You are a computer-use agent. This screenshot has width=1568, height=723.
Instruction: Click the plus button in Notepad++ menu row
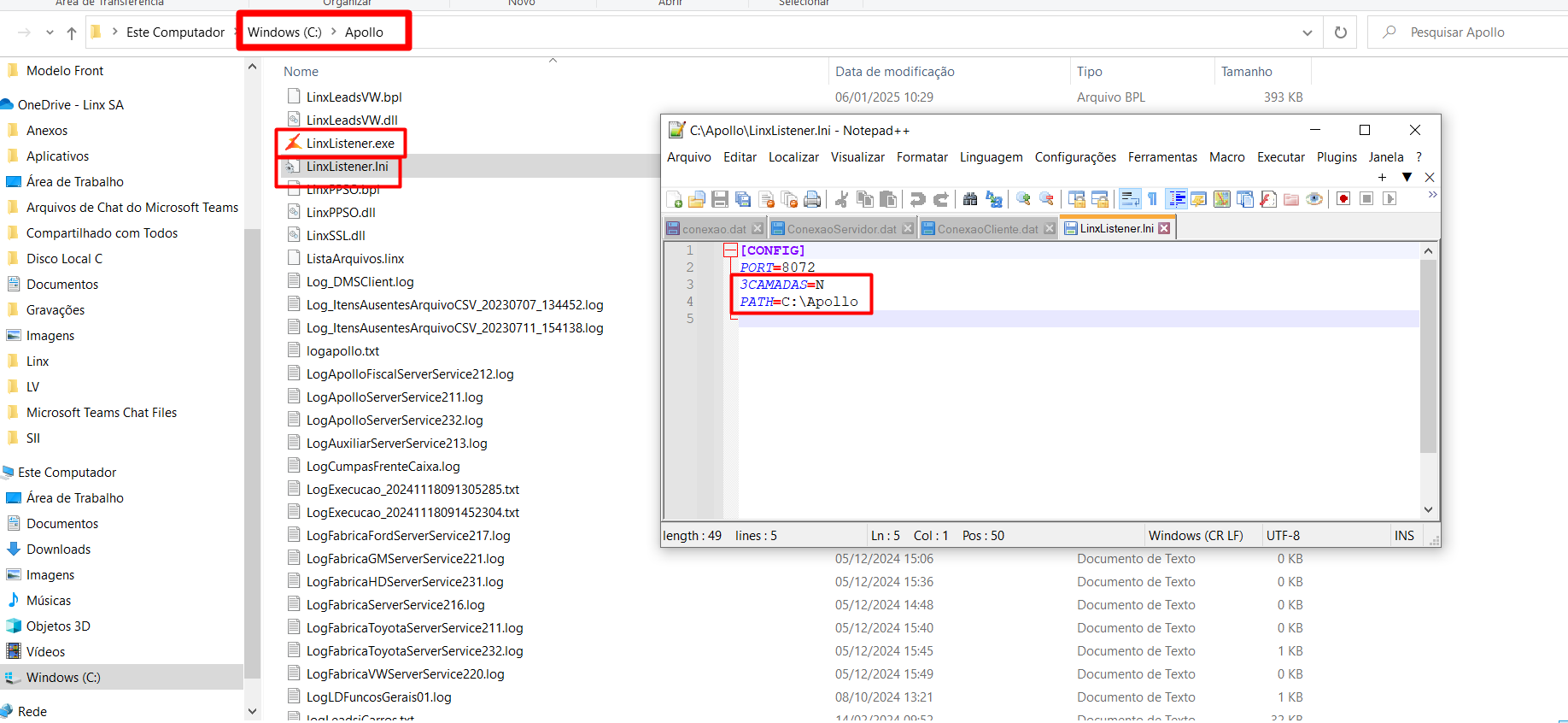(1382, 177)
